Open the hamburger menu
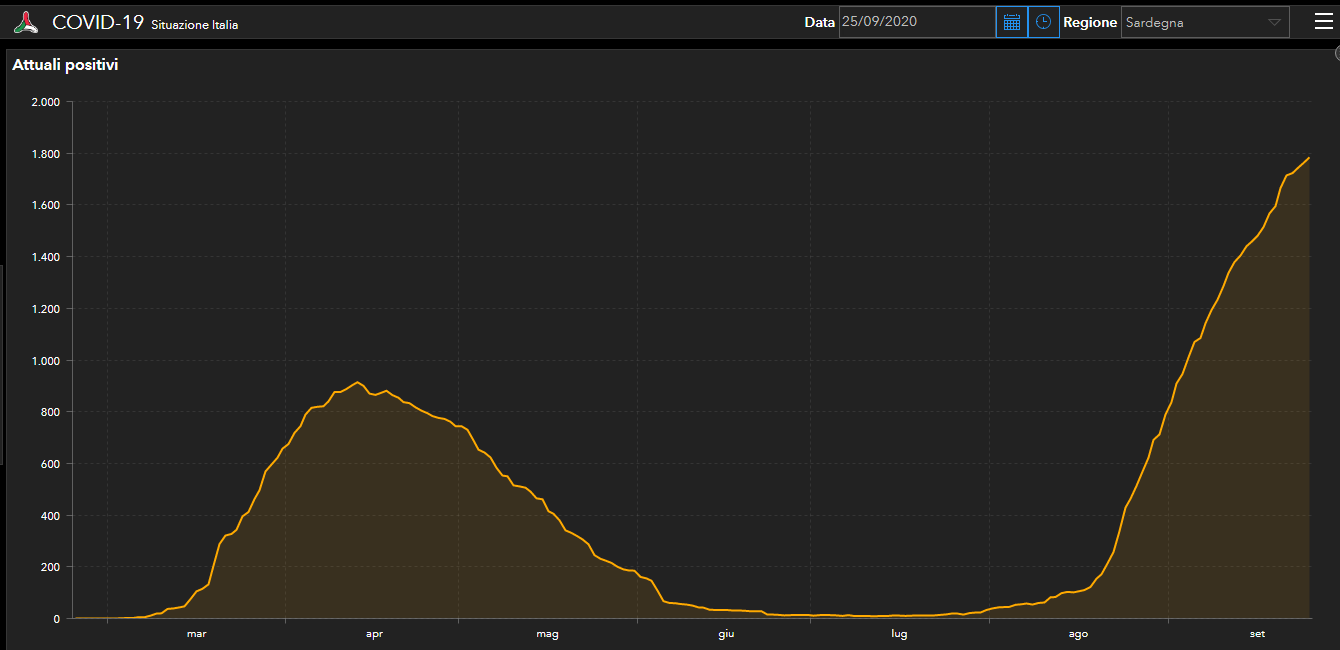This screenshot has height=650, width=1340. pyautogui.click(x=1323, y=21)
